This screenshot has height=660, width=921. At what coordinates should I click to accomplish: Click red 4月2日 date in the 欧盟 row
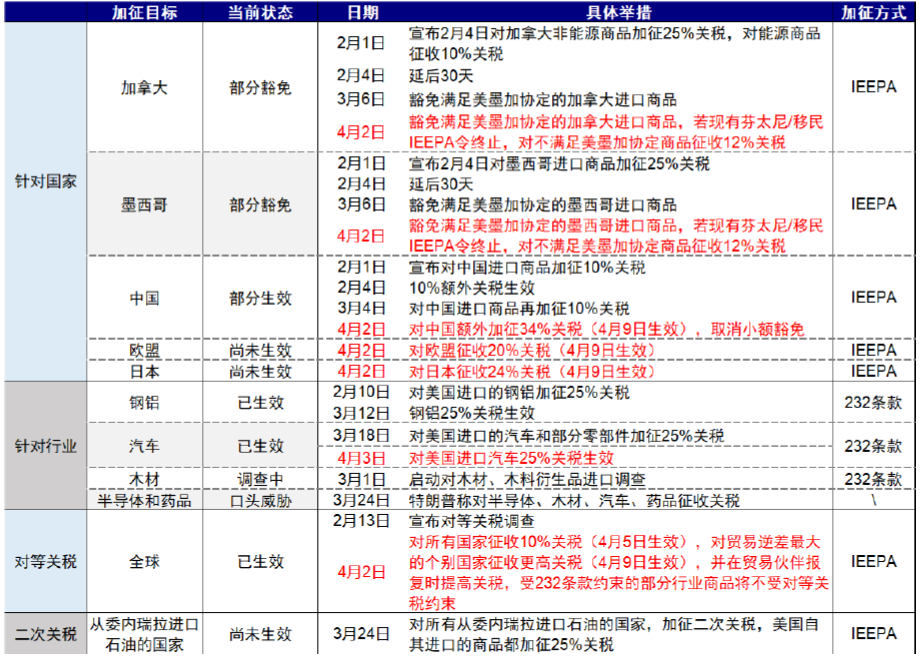point(361,351)
